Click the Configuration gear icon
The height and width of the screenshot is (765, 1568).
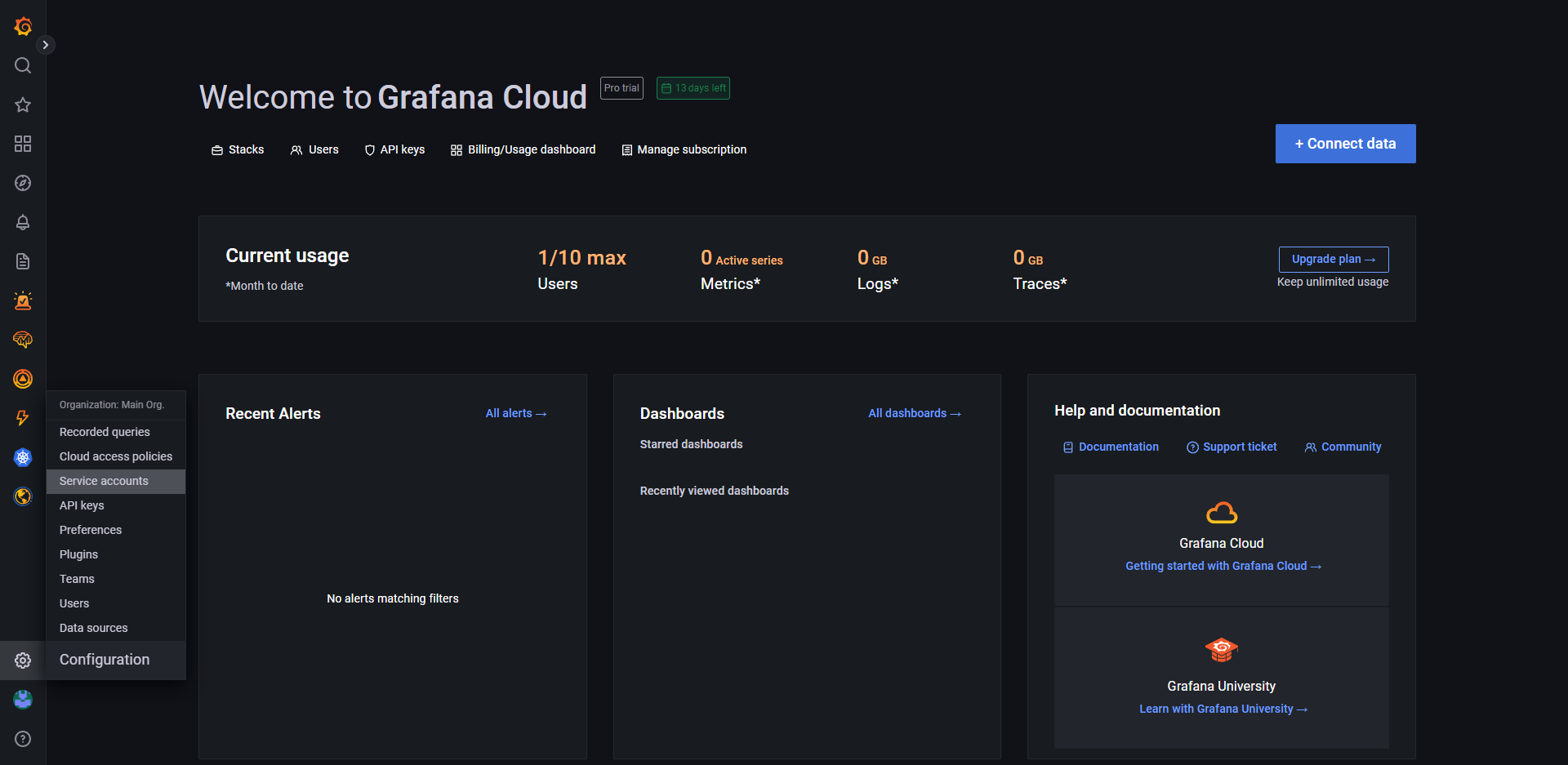point(23,660)
